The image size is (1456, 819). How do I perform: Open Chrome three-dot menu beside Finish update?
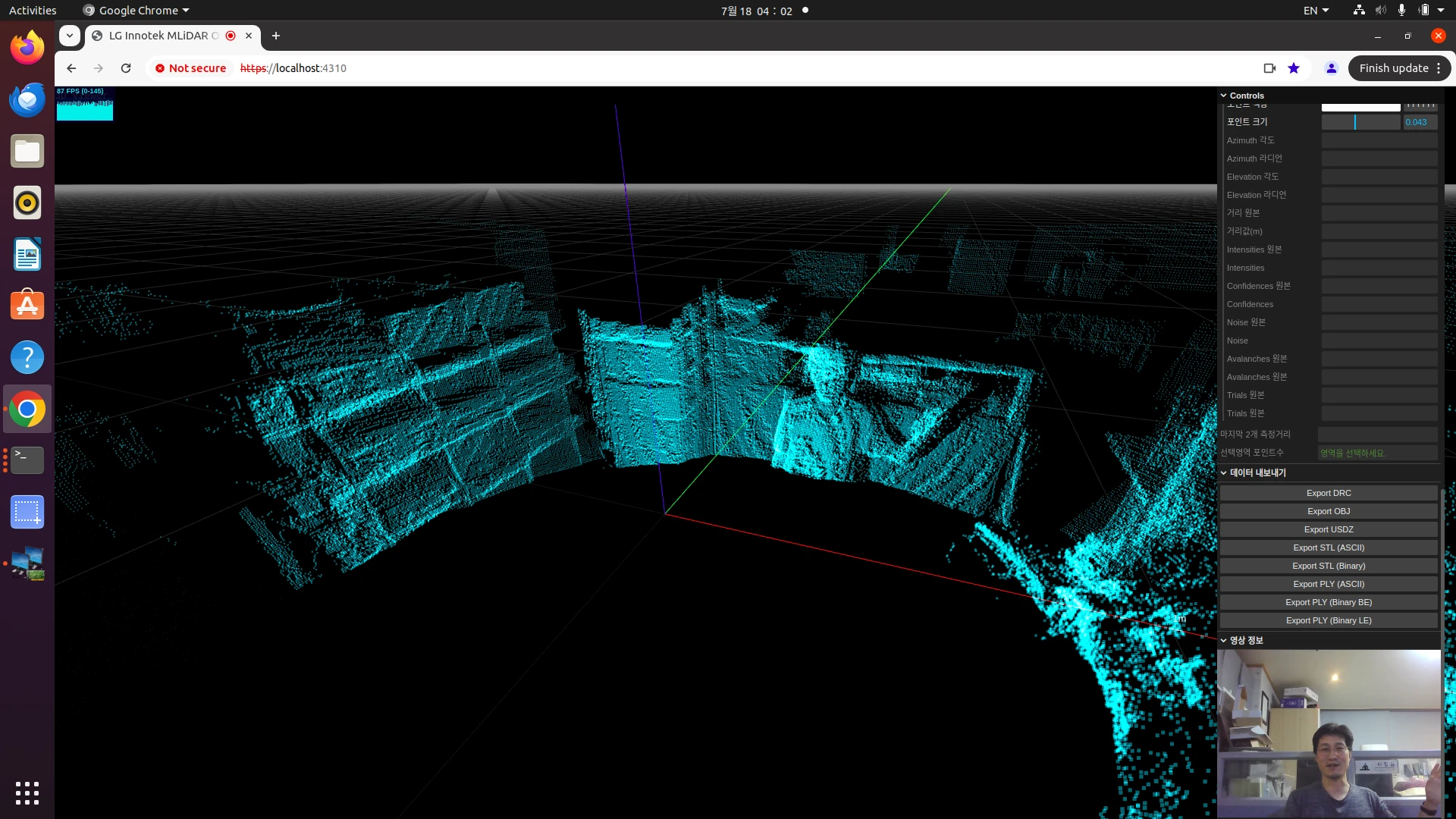coord(1439,68)
